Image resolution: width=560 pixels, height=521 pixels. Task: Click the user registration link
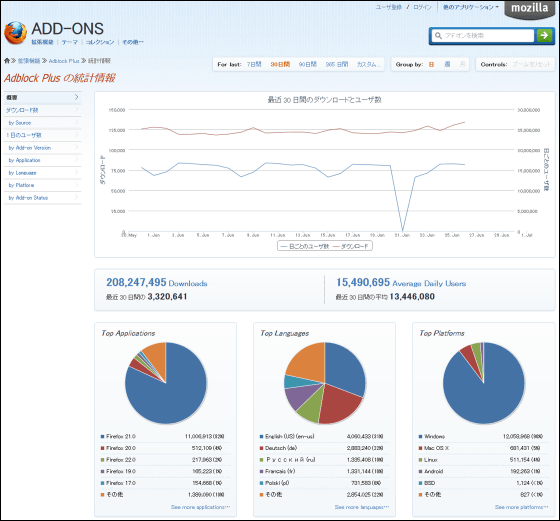coord(389,7)
